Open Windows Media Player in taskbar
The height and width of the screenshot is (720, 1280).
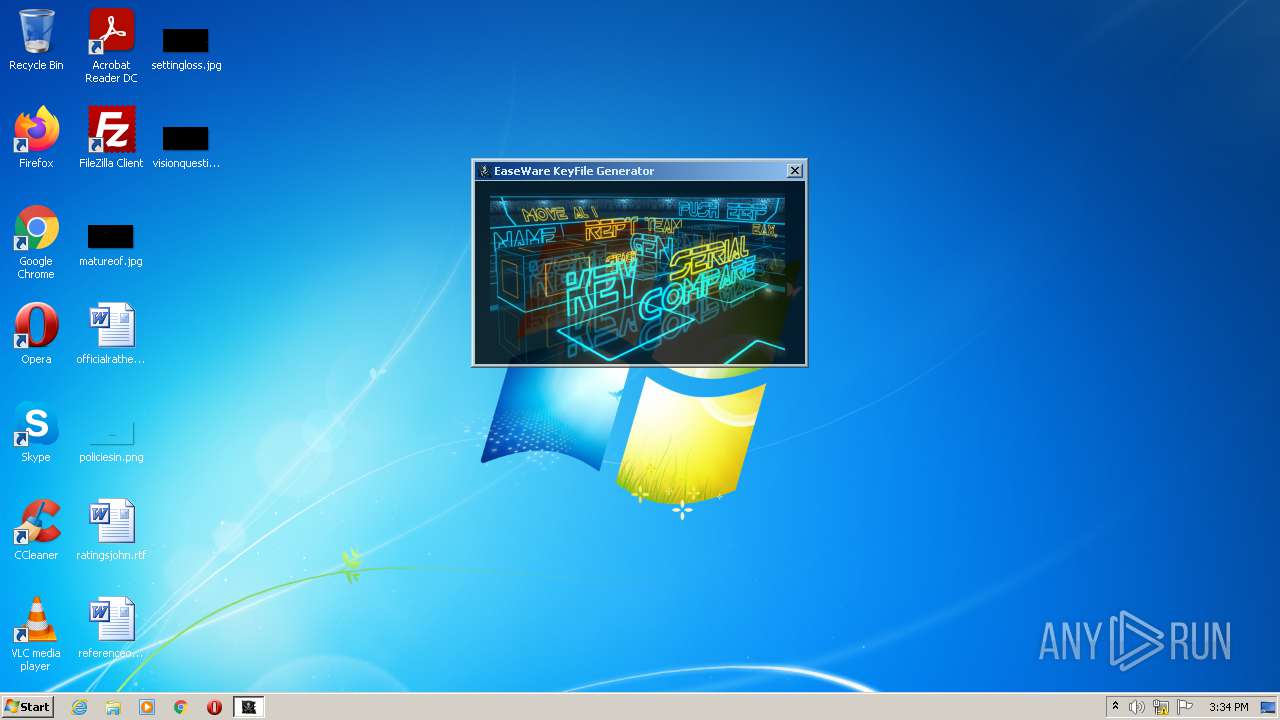point(147,707)
